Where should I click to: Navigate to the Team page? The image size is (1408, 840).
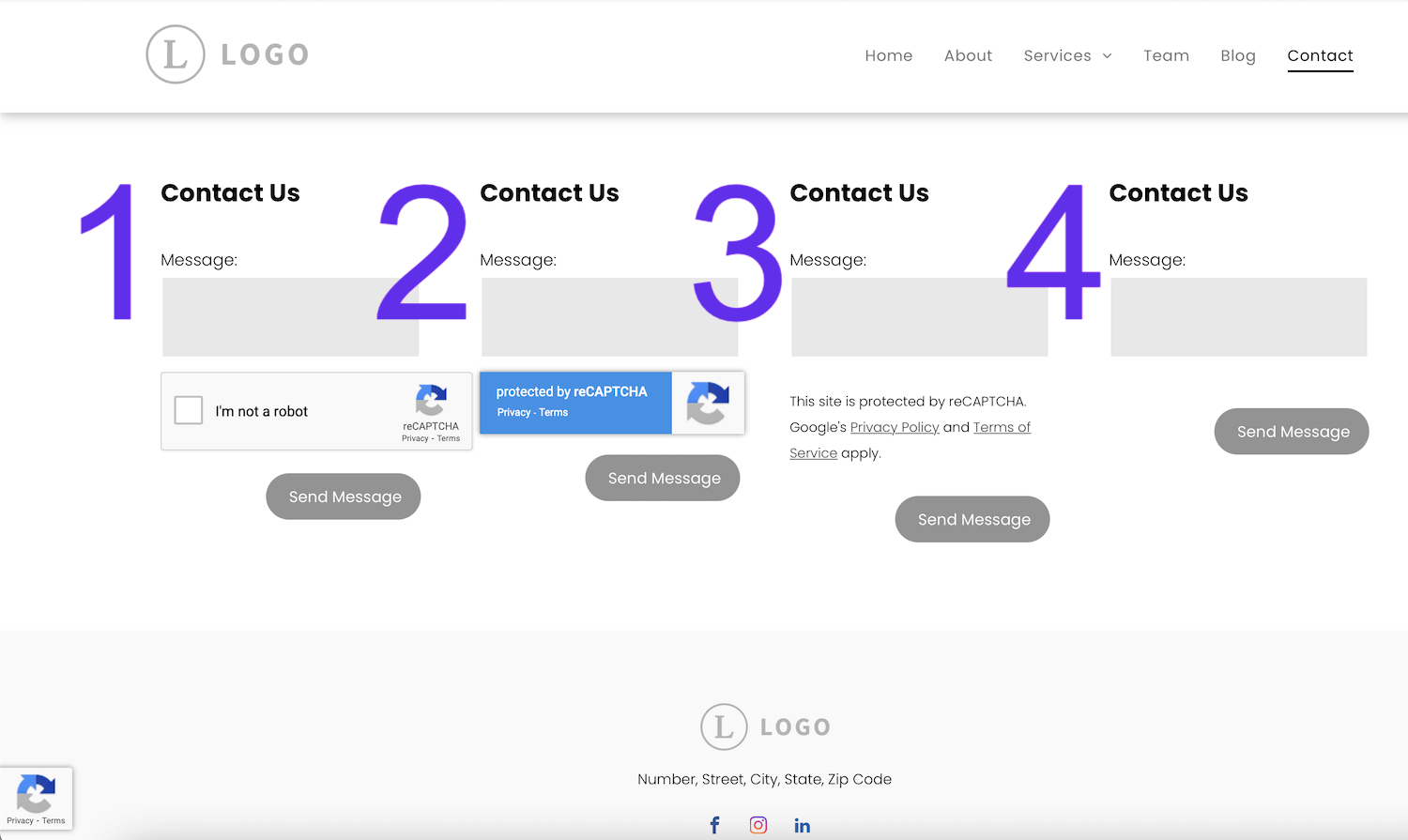[x=1166, y=55]
